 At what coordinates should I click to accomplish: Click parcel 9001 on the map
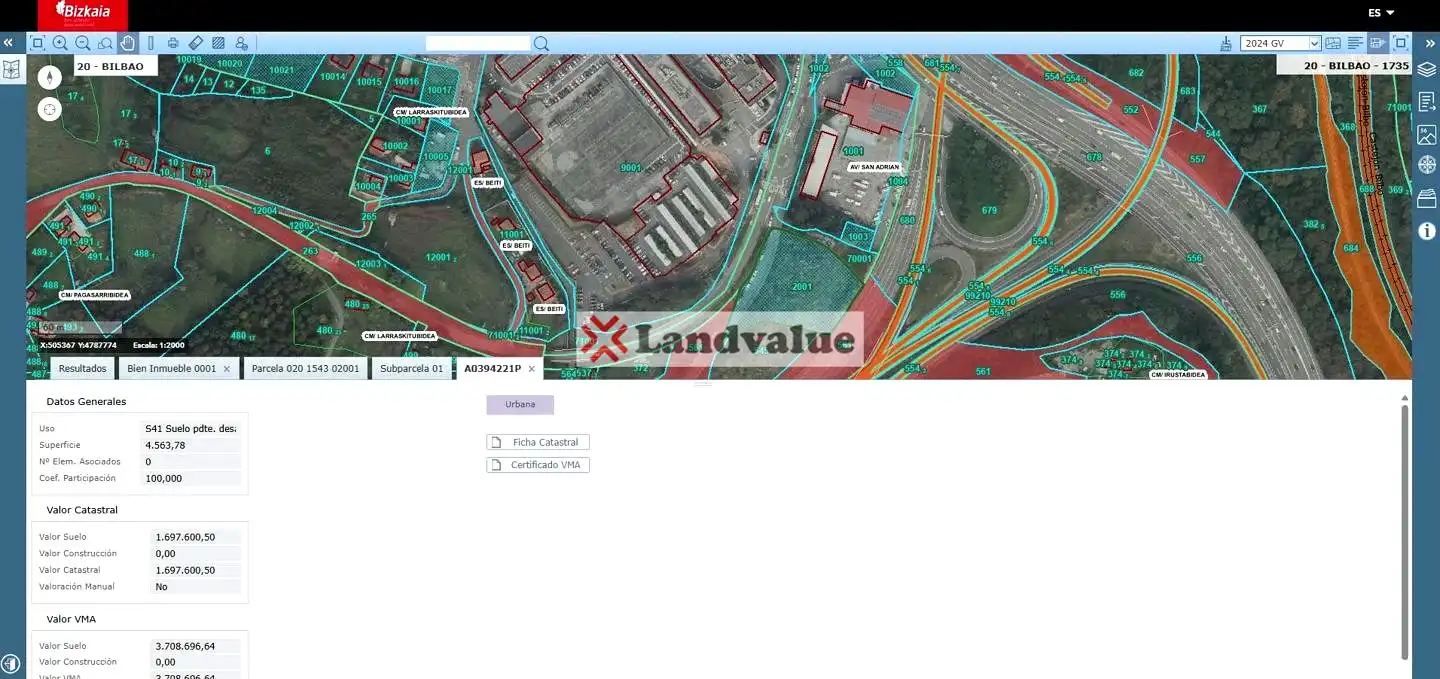tap(630, 168)
